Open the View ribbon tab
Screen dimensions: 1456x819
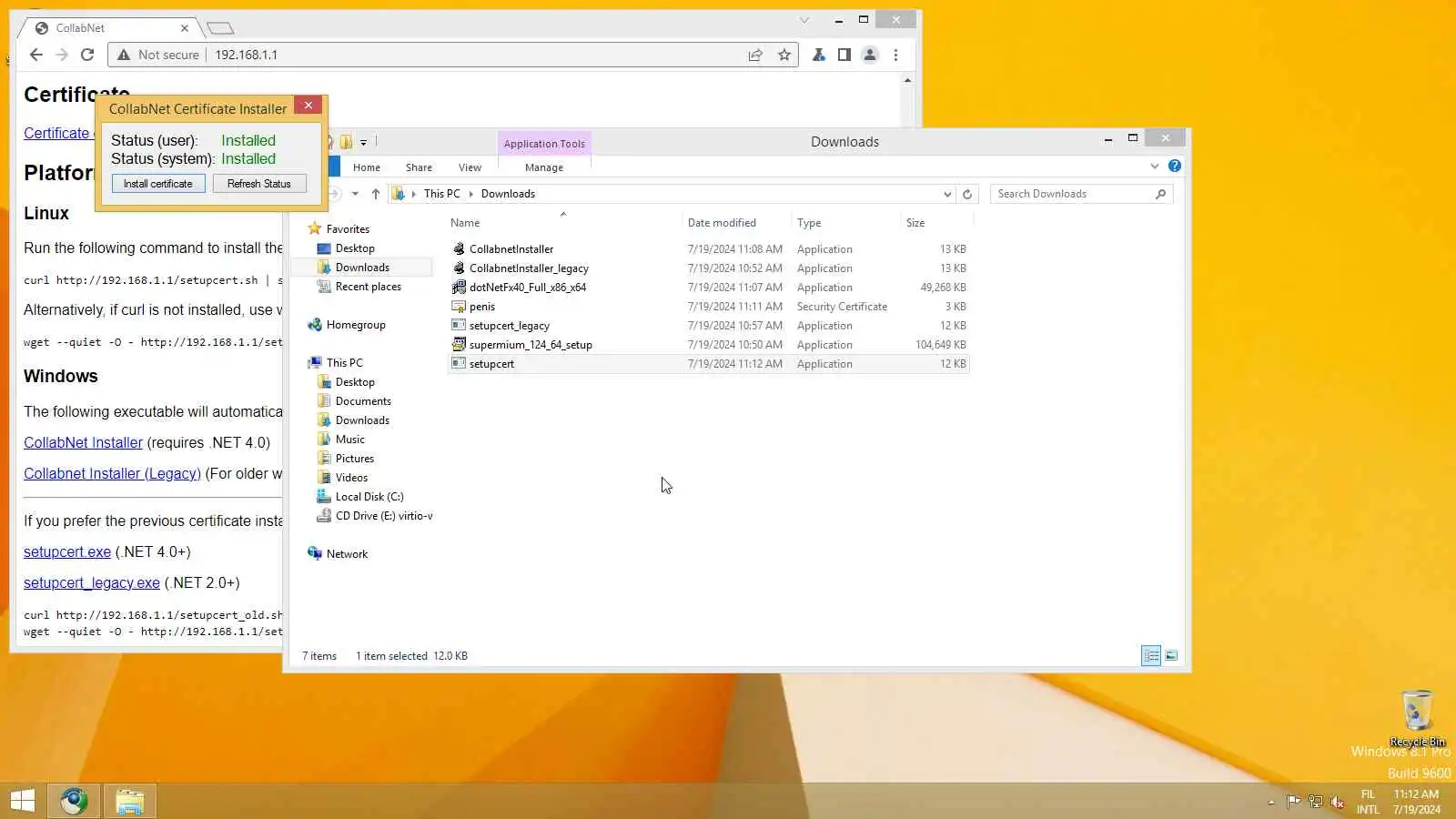[470, 167]
